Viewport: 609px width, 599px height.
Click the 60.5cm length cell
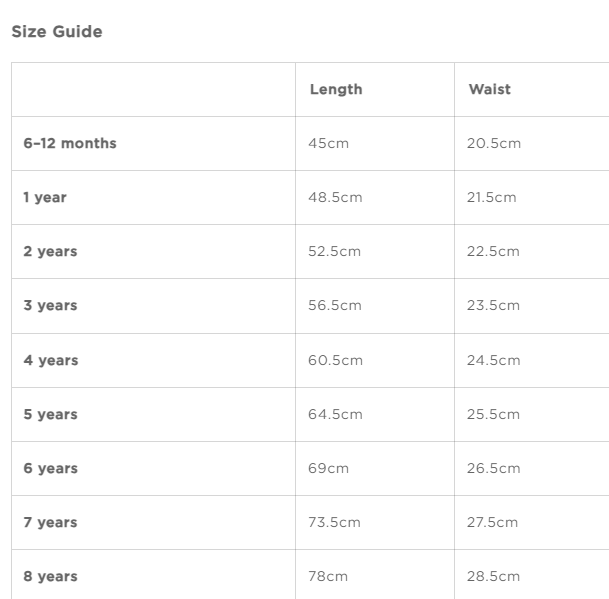[335, 360]
